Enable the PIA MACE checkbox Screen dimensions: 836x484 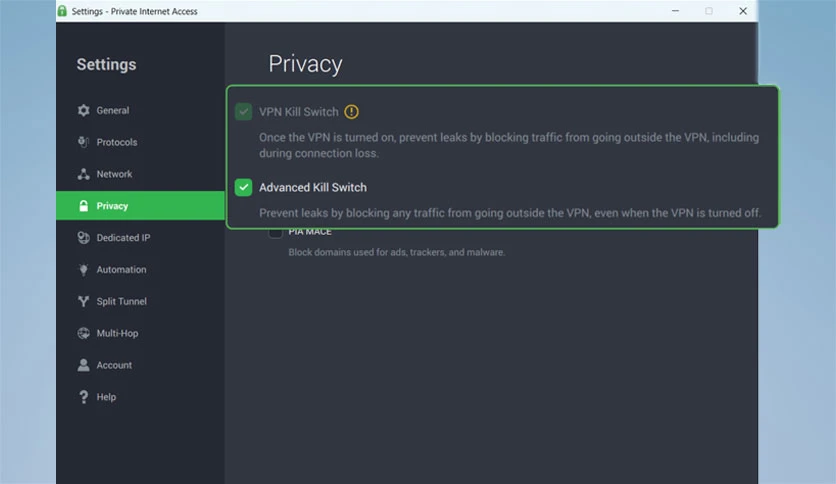tap(275, 232)
